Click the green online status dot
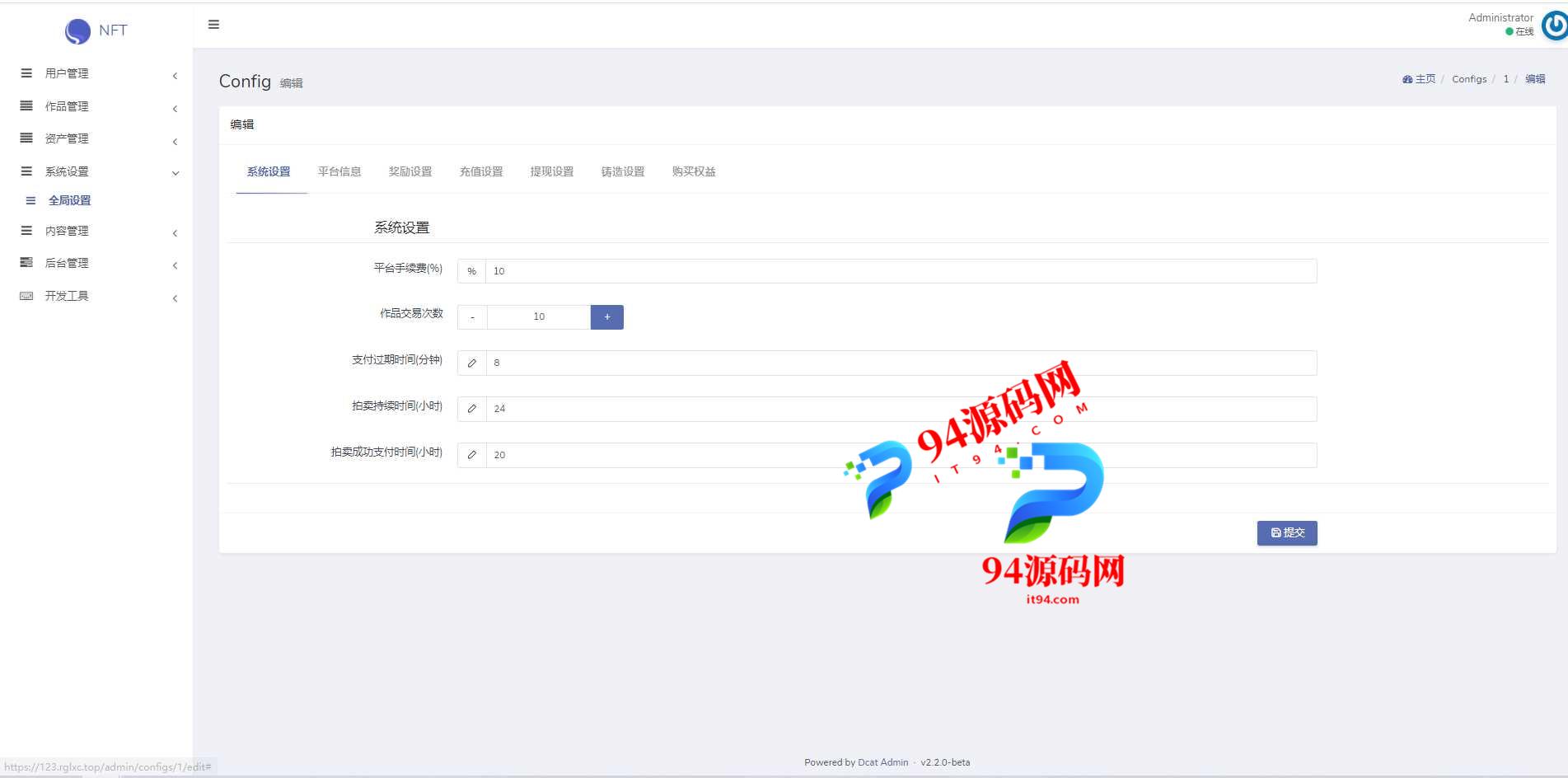The height and width of the screenshot is (778, 1568). [x=1509, y=32]
